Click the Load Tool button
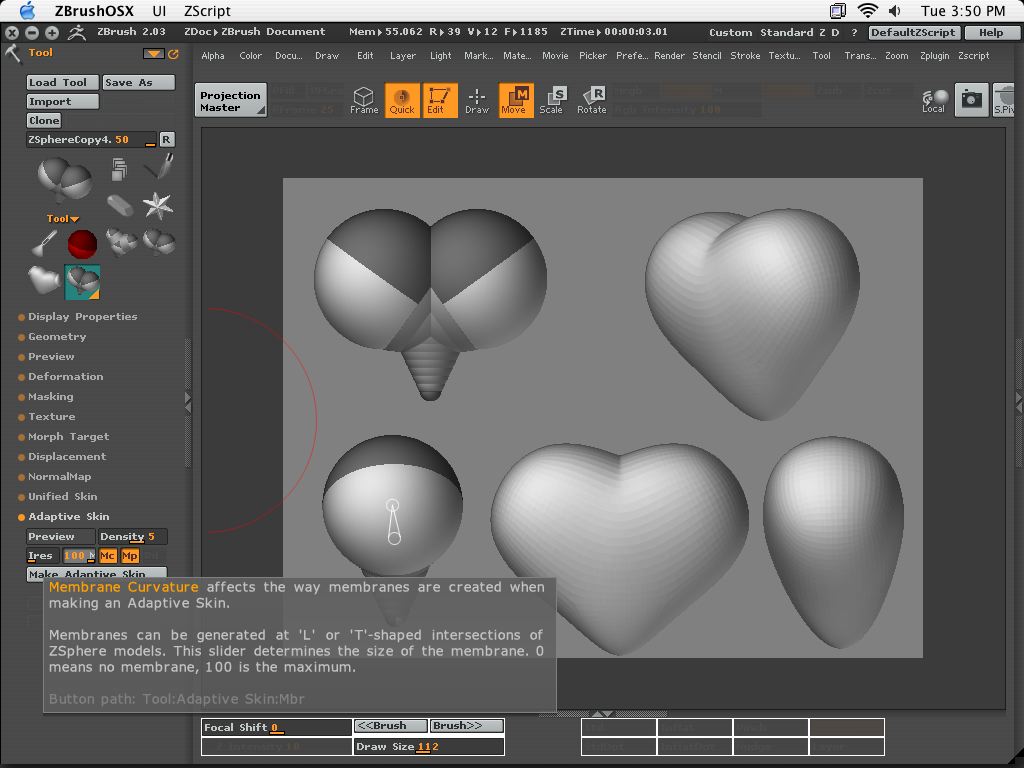Image resolution: width=1024 pixels, height=768 pixels. pyautogui.click(x=62, y=82)
